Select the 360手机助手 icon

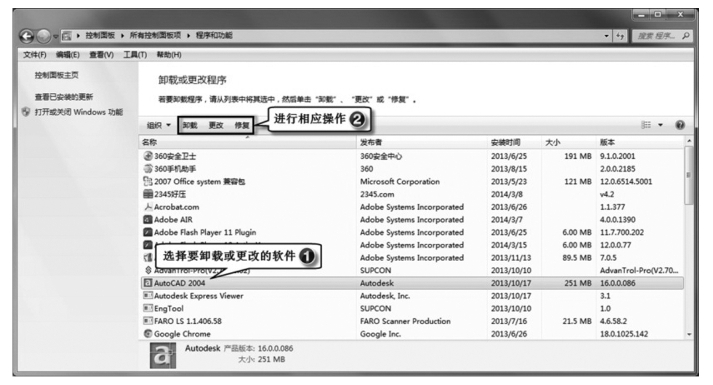(148, 169)
